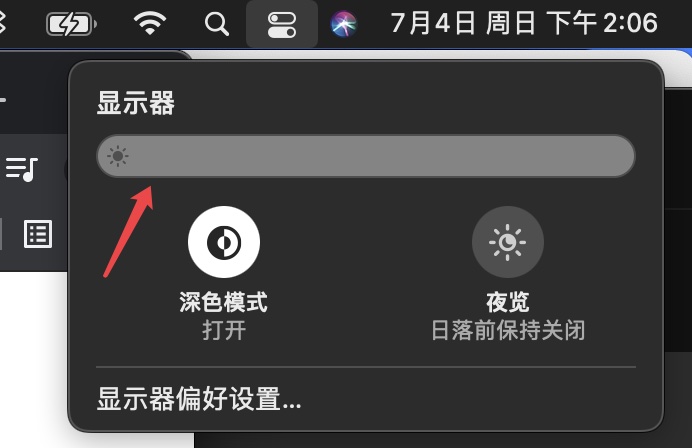Open the battery status menu
Viewport: 692px width, 448px height.
71,24
